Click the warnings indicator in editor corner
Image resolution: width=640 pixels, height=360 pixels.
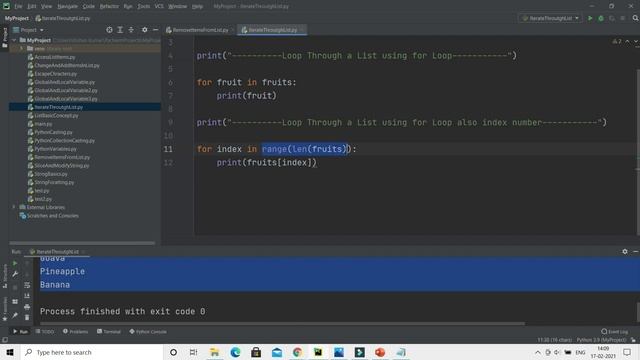coord(617,41)
